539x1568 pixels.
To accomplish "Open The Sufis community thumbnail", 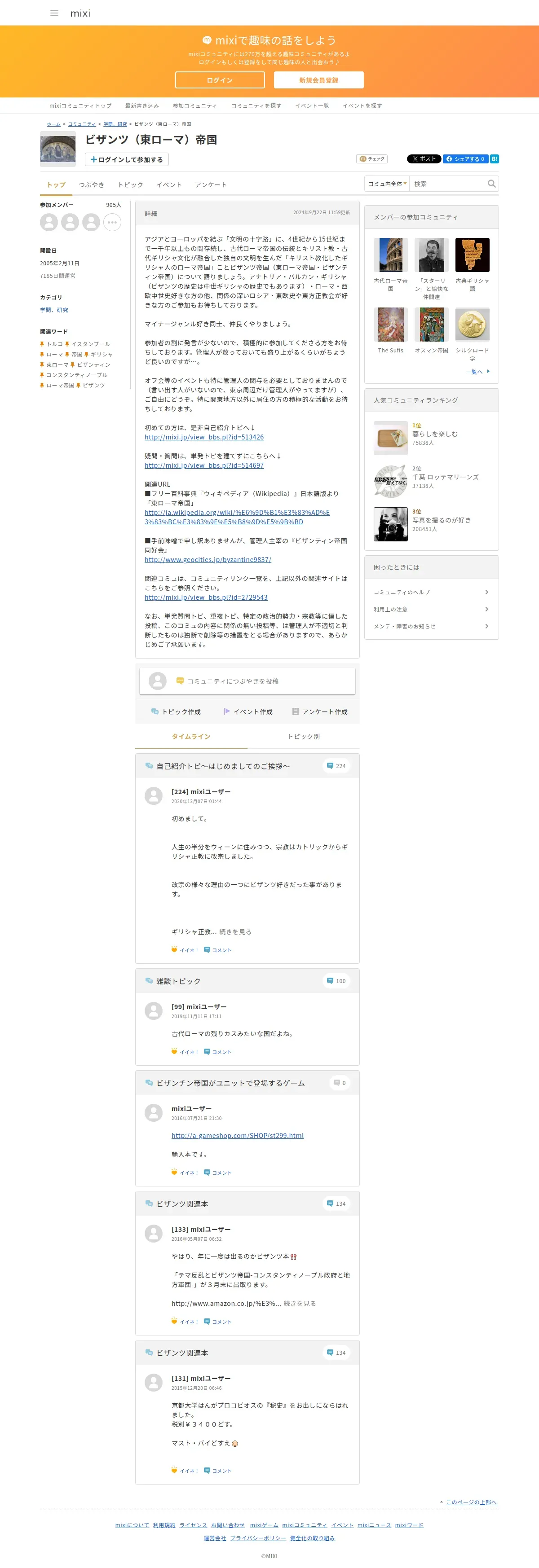I will point(390,325).
